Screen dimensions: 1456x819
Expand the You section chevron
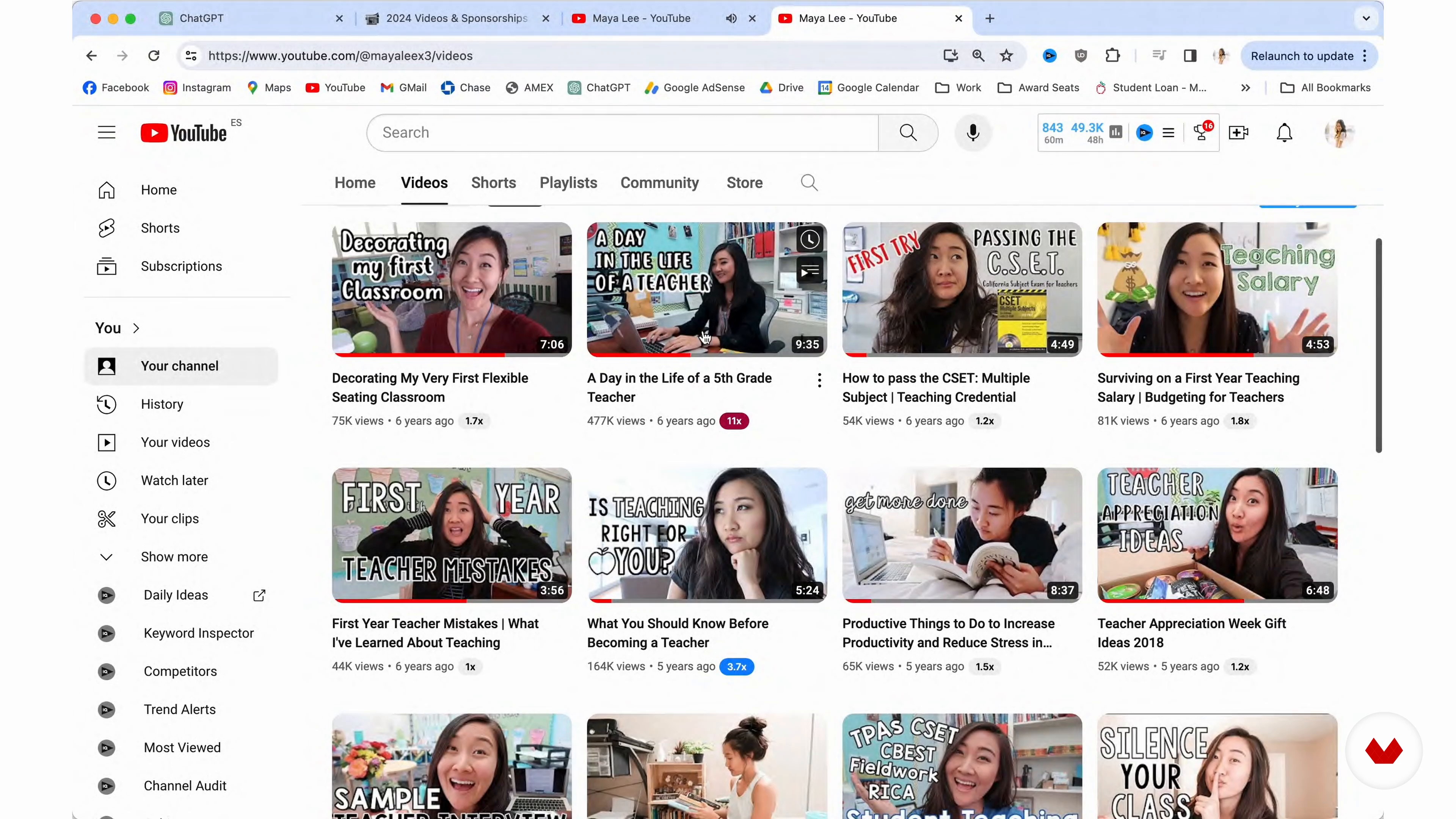click(136, 328)
